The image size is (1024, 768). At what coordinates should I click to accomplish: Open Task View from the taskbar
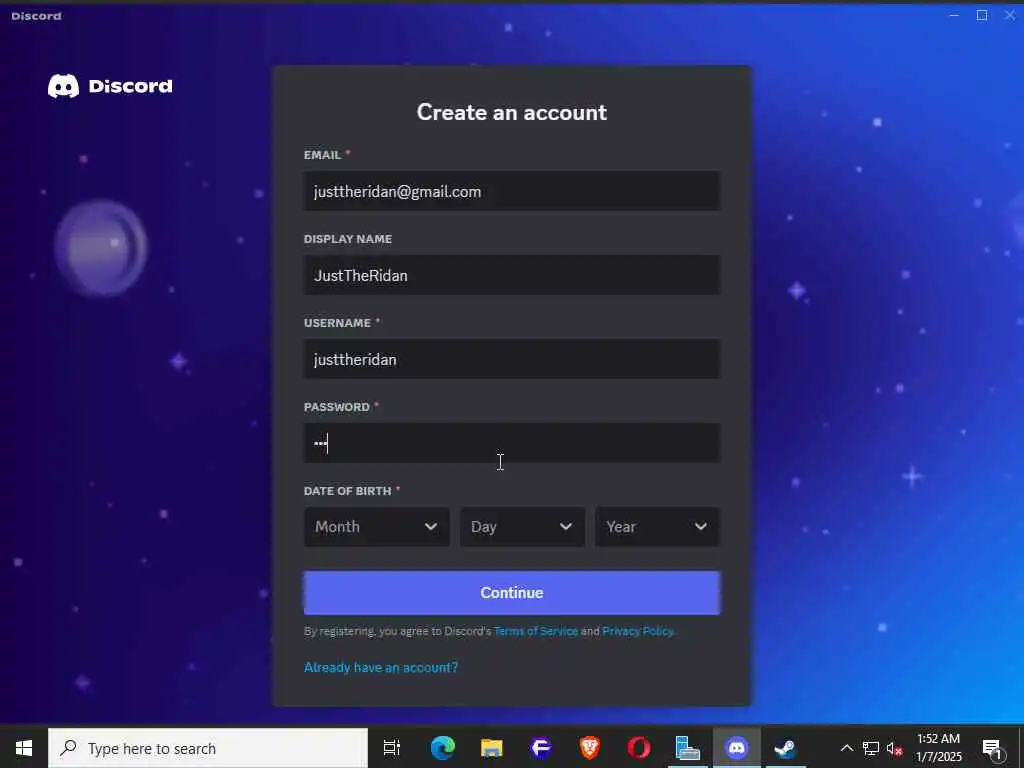pyautogui.click(x=392, y=748)
